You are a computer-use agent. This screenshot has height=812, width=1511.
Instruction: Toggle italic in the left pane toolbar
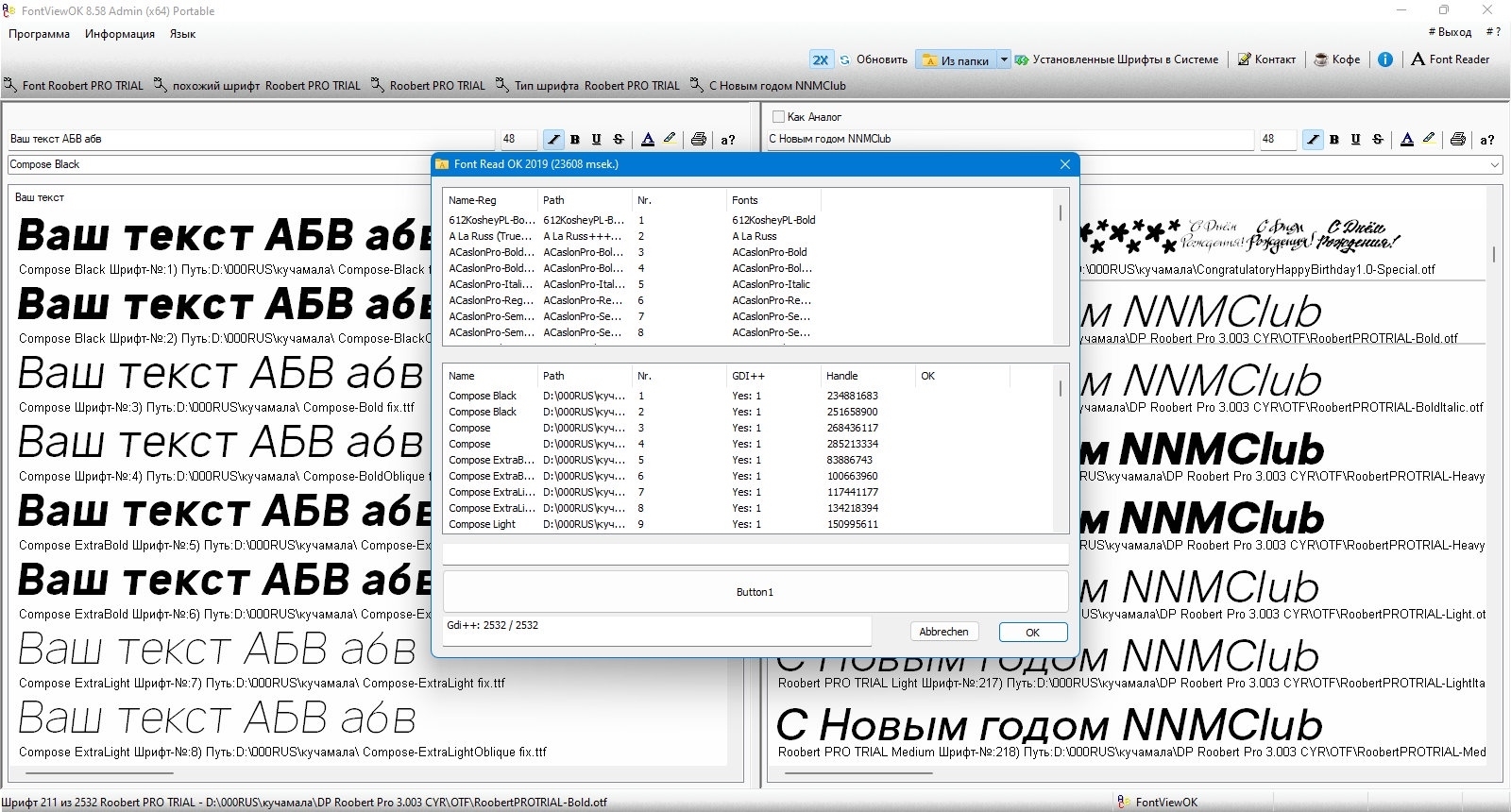553,139
